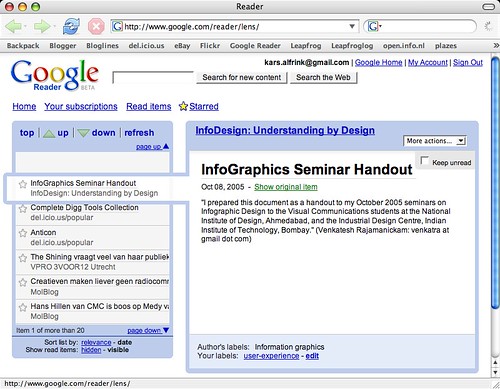This screenshot has height=389, width=500.
Task: Star the Creatieven maken liever item
Action: tap(23, 282)
